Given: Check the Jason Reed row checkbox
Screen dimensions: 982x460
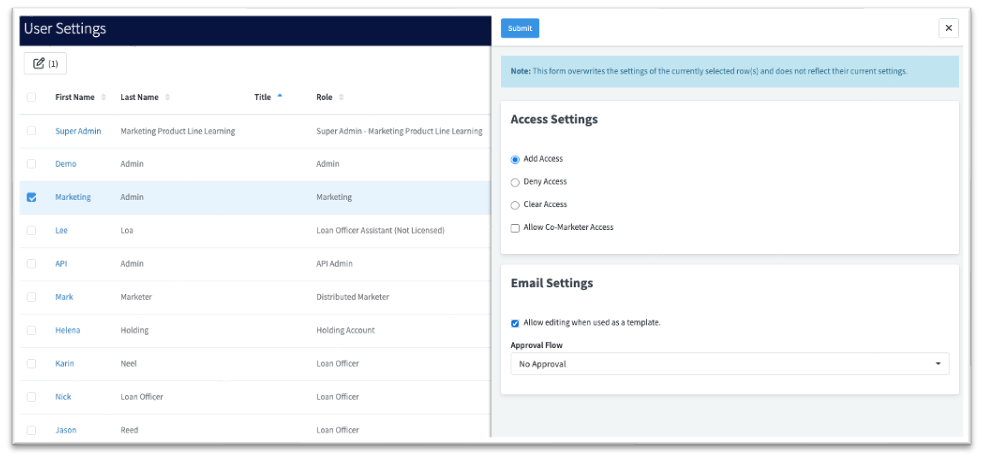Looking at the screenshot, I should pyautogui.click(x=31, y=430).
